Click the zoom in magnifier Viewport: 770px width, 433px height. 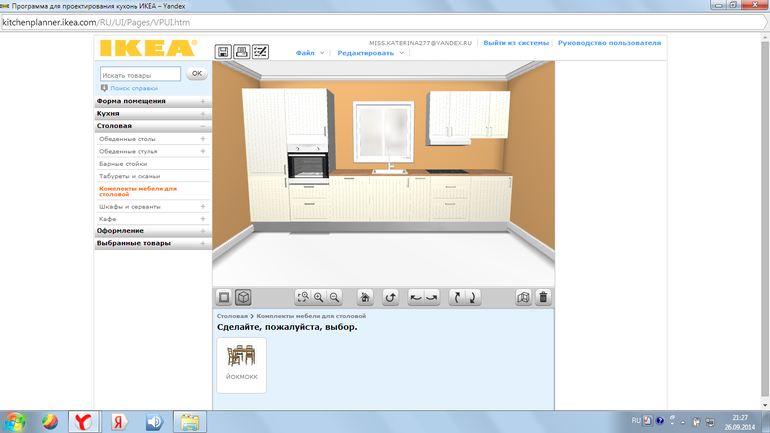click(x=319, y=298)
